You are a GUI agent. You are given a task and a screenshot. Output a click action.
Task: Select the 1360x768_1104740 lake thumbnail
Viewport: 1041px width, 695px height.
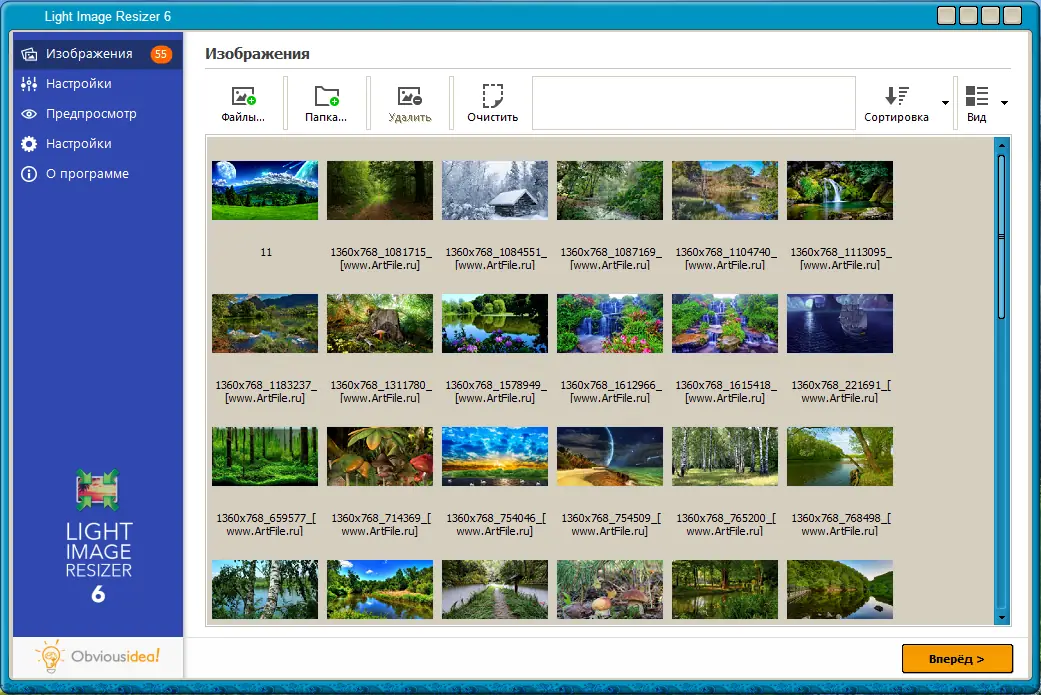pos(725,191)
